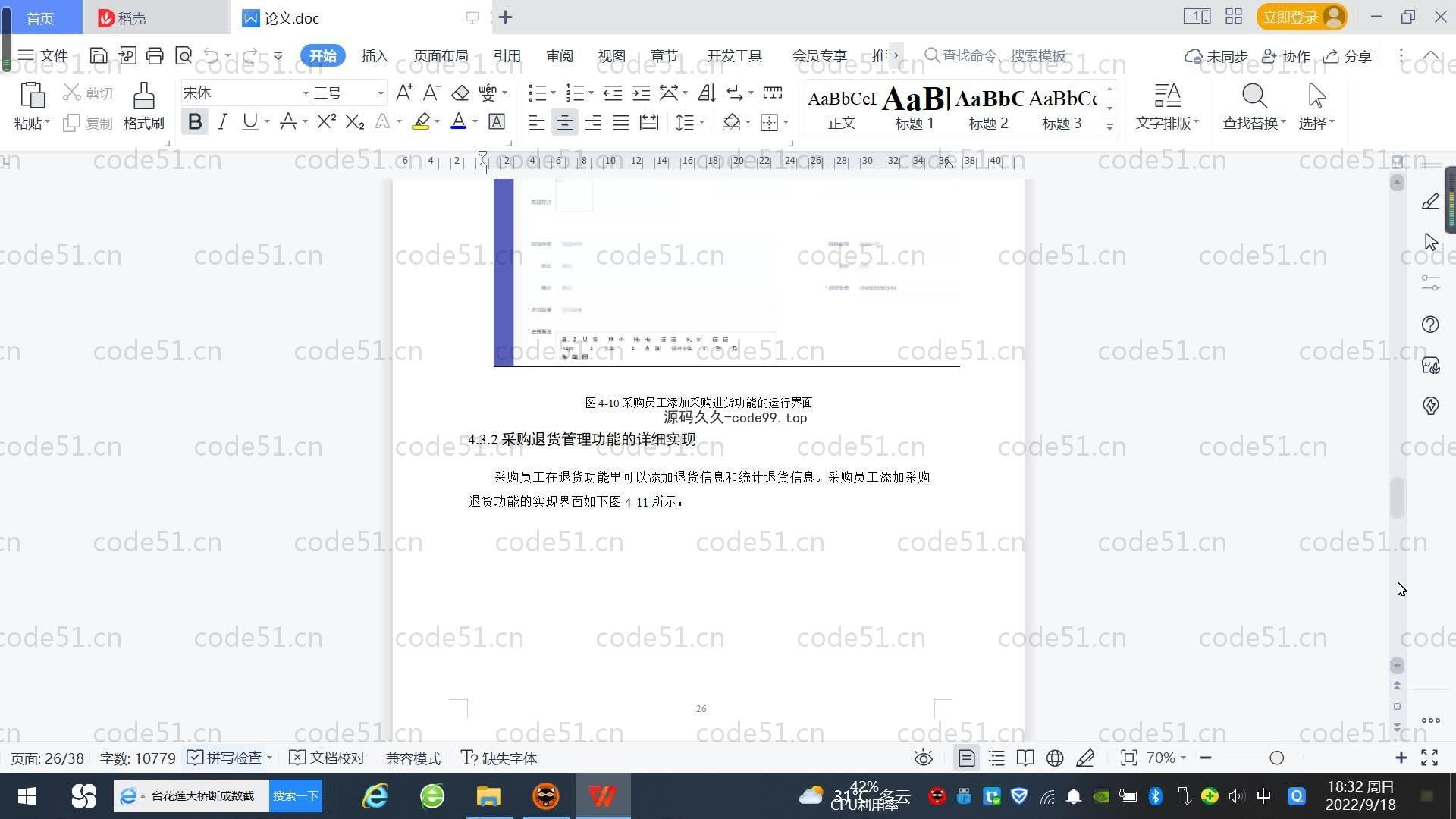This screenshot has height=819, width=1456.
Task: Justify paragraph text
Action: (621, 122)
